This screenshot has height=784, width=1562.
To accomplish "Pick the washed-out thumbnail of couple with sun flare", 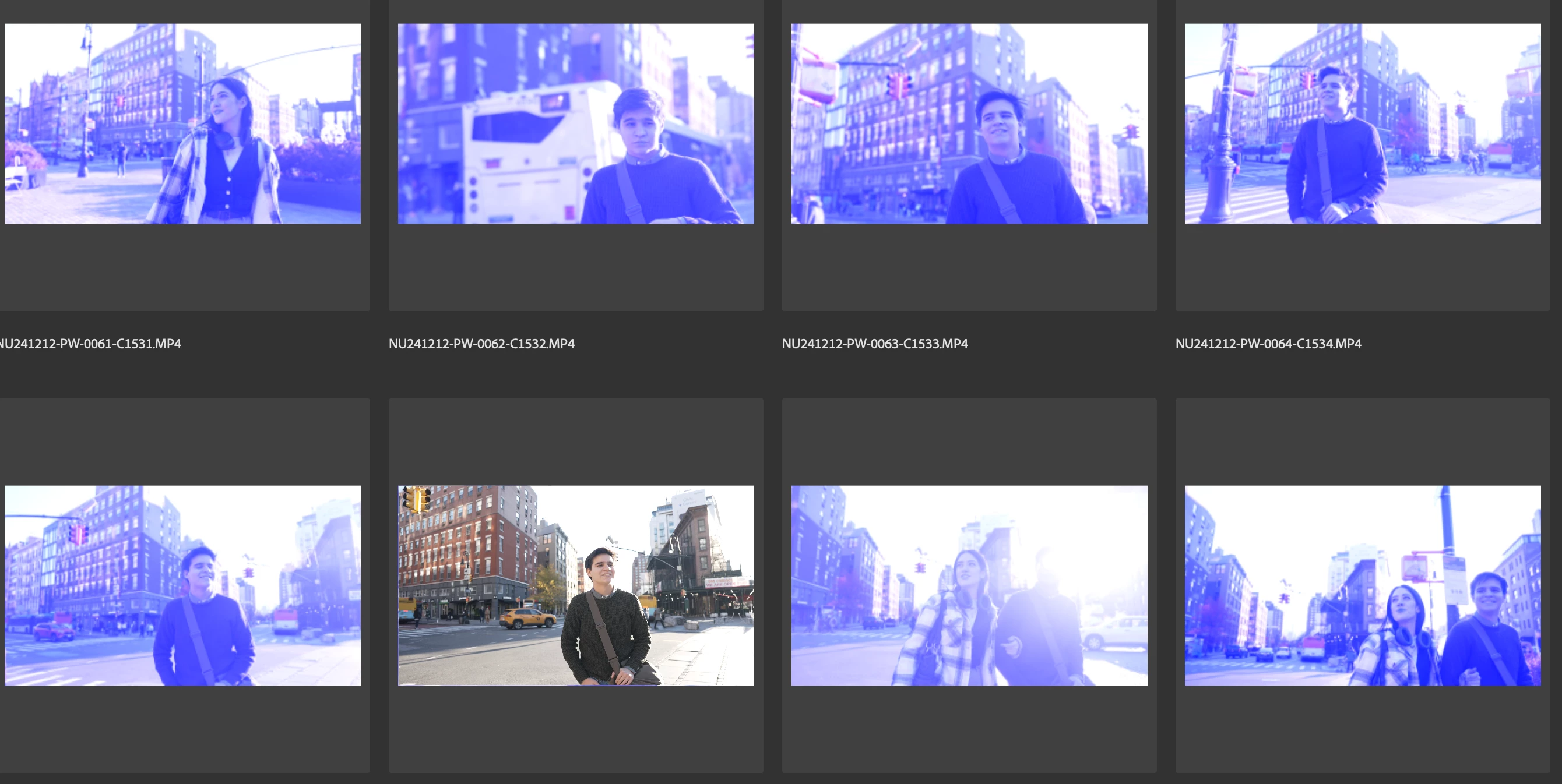I will (x=969, y=585).
